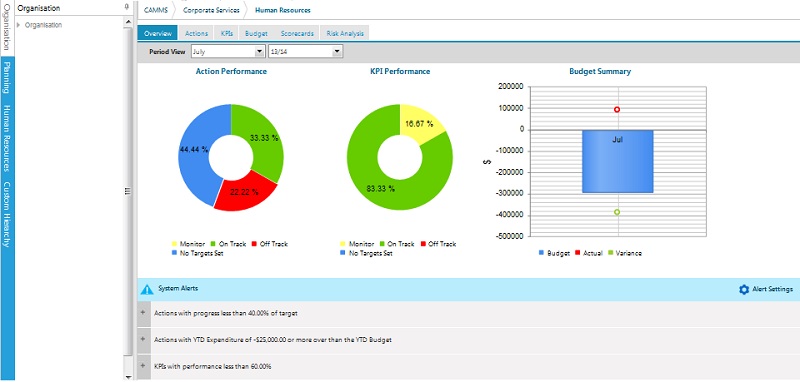Click the 33.33 % green Action Performance slice
The width and height of the screenshot is (800, 382).
[x=263, y=138]
